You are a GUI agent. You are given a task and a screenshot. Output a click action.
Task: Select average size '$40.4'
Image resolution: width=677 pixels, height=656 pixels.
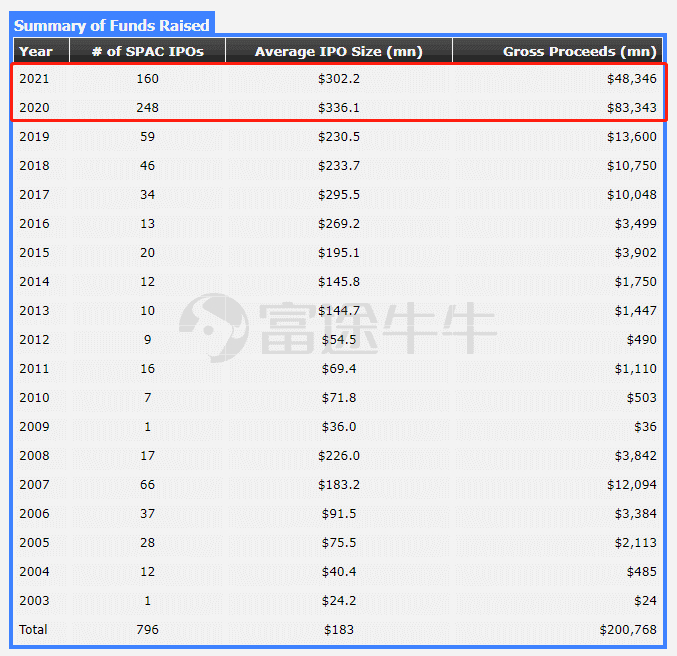(339, 571)
